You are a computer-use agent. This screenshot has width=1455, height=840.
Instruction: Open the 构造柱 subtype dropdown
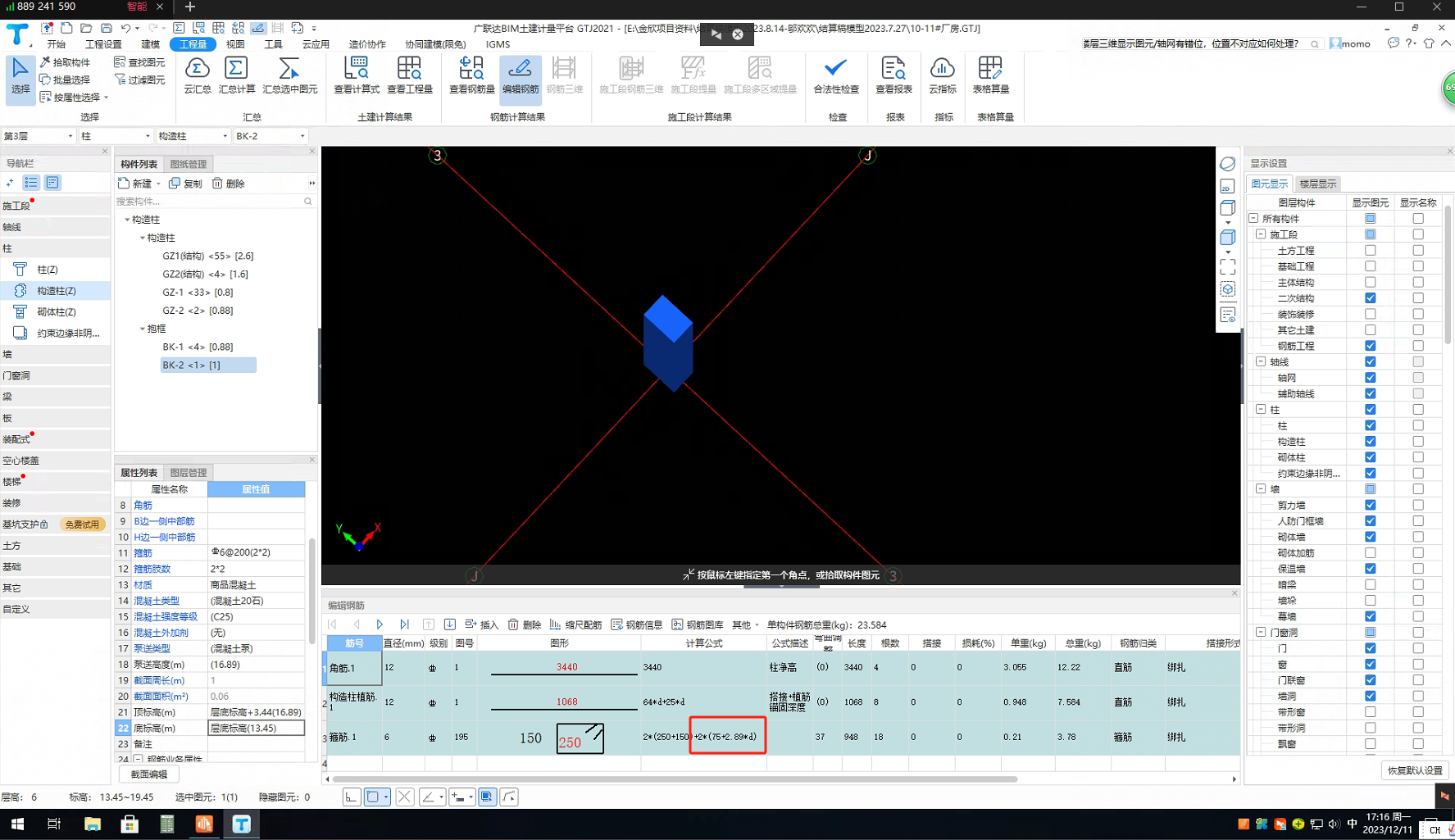point(193,136)
